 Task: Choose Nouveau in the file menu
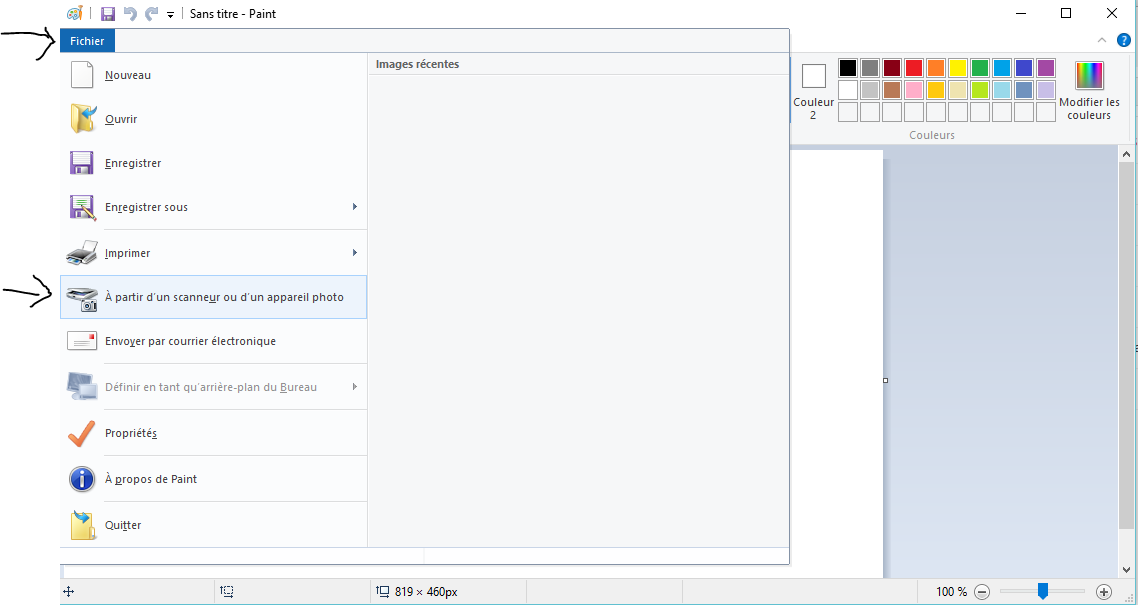(213, 75)
